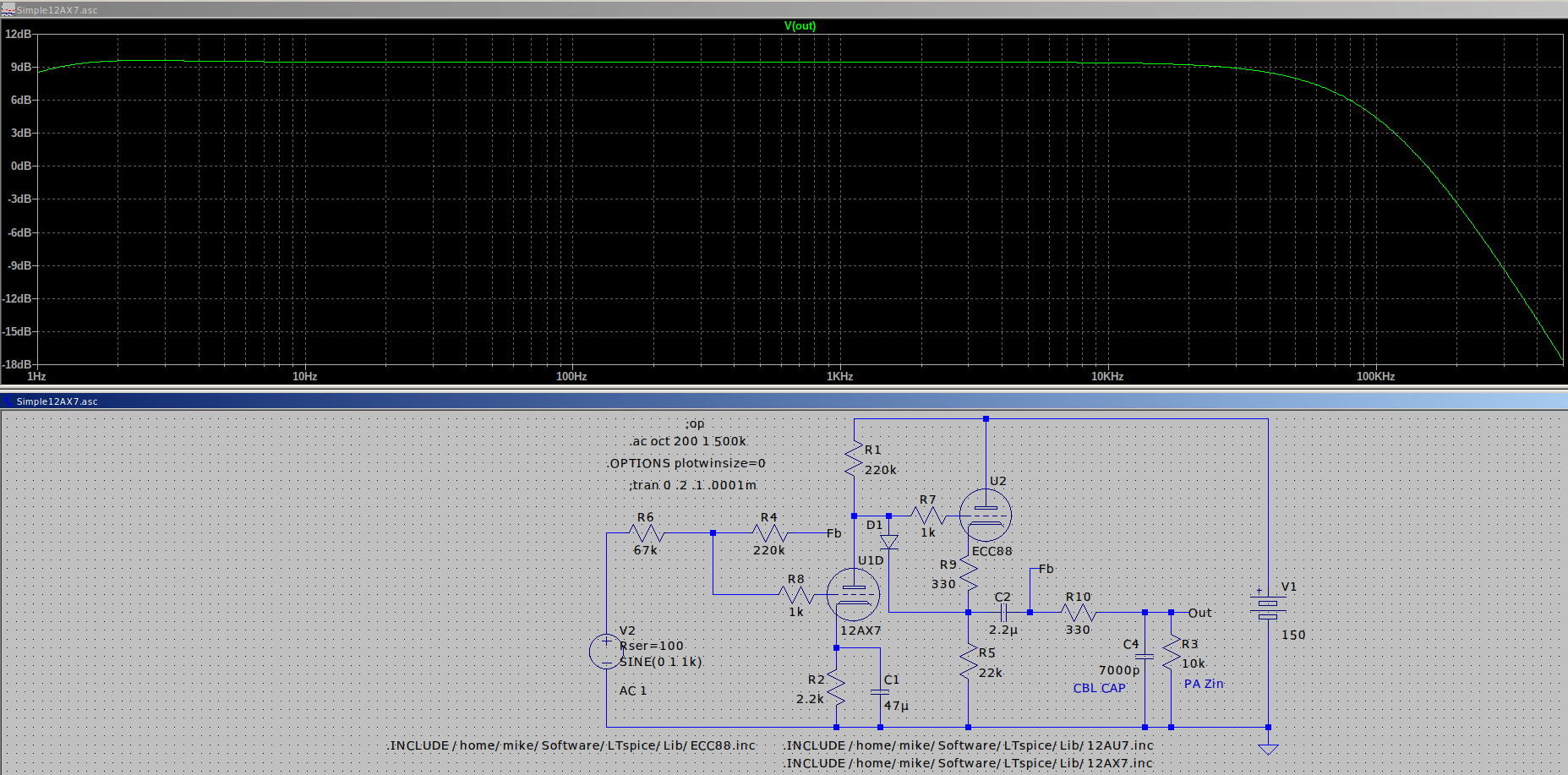Click the -18dB label on the vertical axis
Image resolution: width=1568 pixels, height=775 pixels.
(x=18, y=364)
